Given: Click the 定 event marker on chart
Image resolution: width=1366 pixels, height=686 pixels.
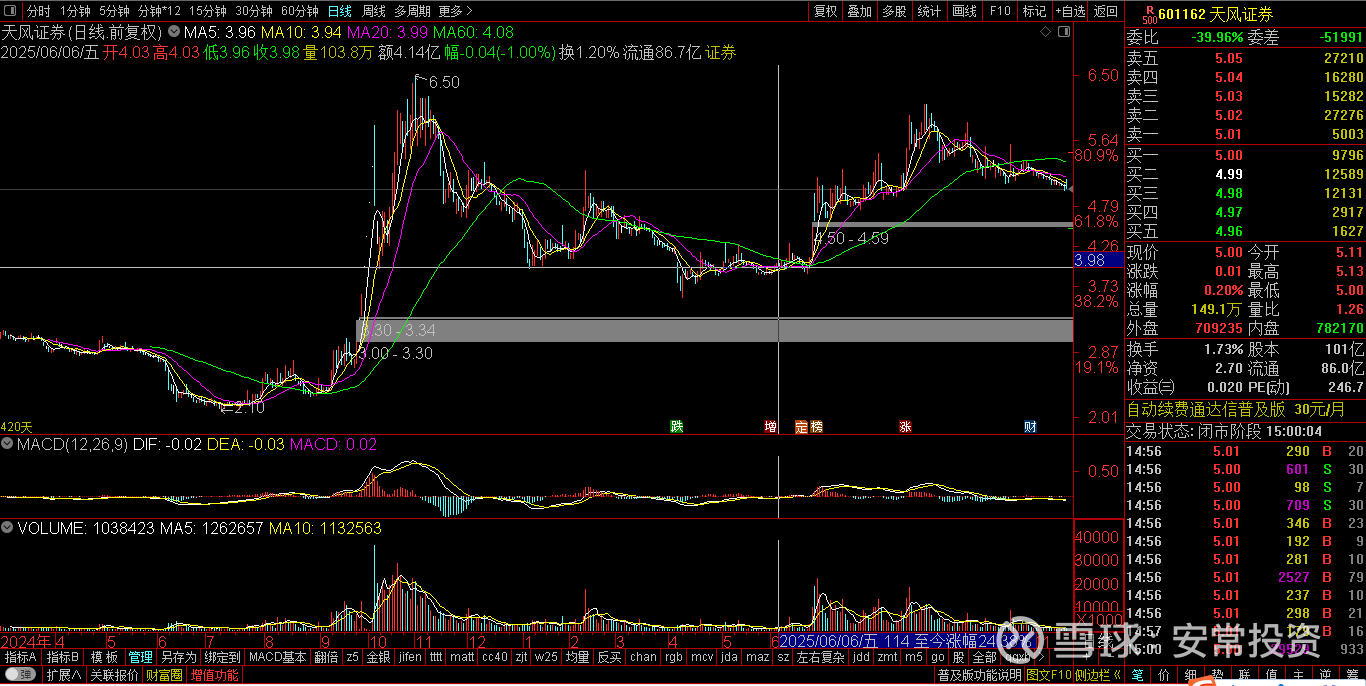Looking at the screenshot, I should tap(801, 427).
